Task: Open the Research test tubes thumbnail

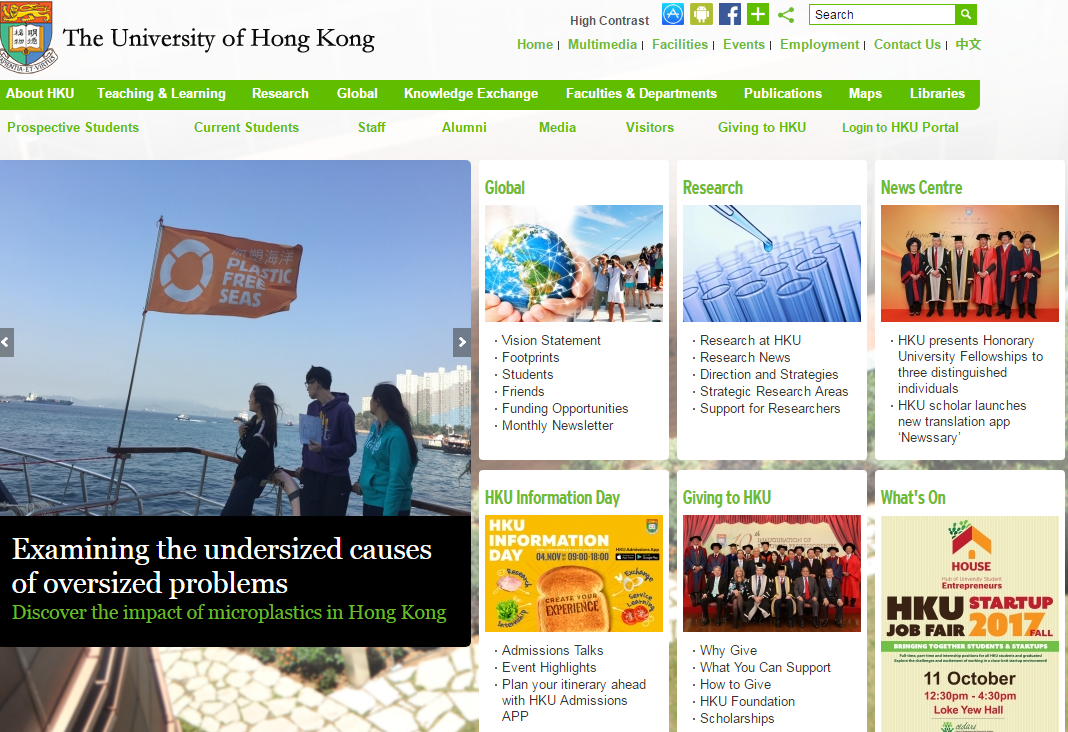Action: (772, 264)
